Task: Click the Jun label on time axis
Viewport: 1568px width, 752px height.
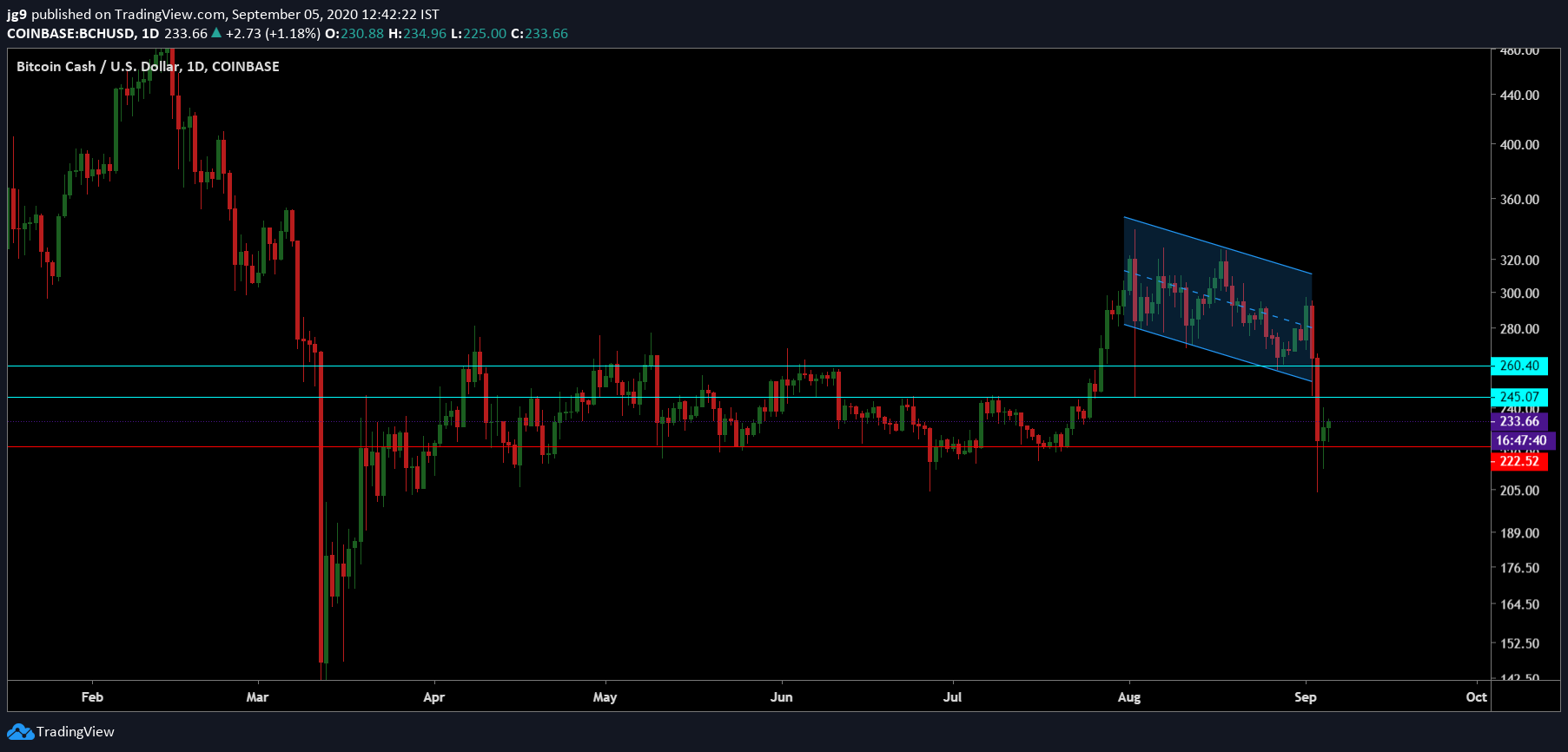Action: (x=781, y=697)
